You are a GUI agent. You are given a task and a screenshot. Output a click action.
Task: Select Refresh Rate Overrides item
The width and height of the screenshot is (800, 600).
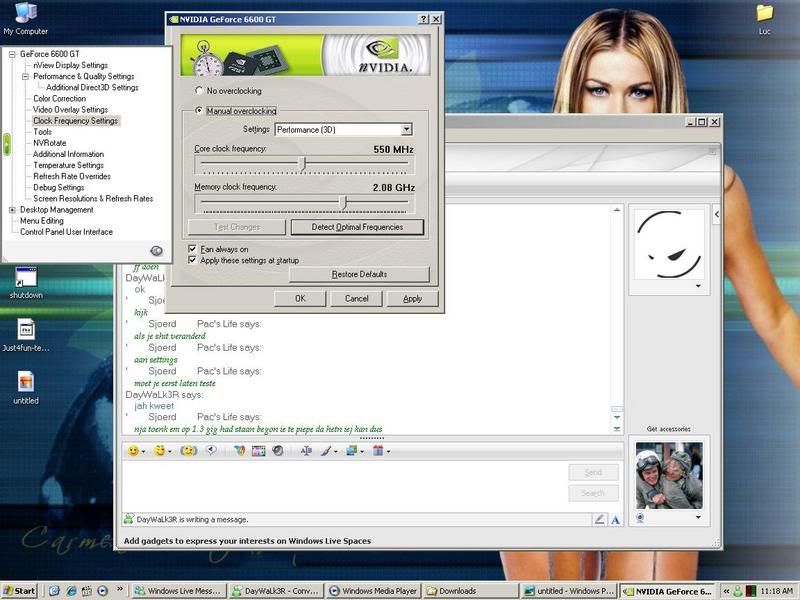[x=72, y=177]
